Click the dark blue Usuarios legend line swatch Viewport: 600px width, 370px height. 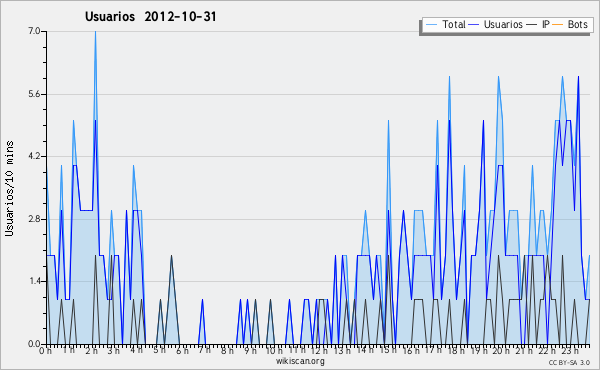pyautogui.click(x=474, y=25)
